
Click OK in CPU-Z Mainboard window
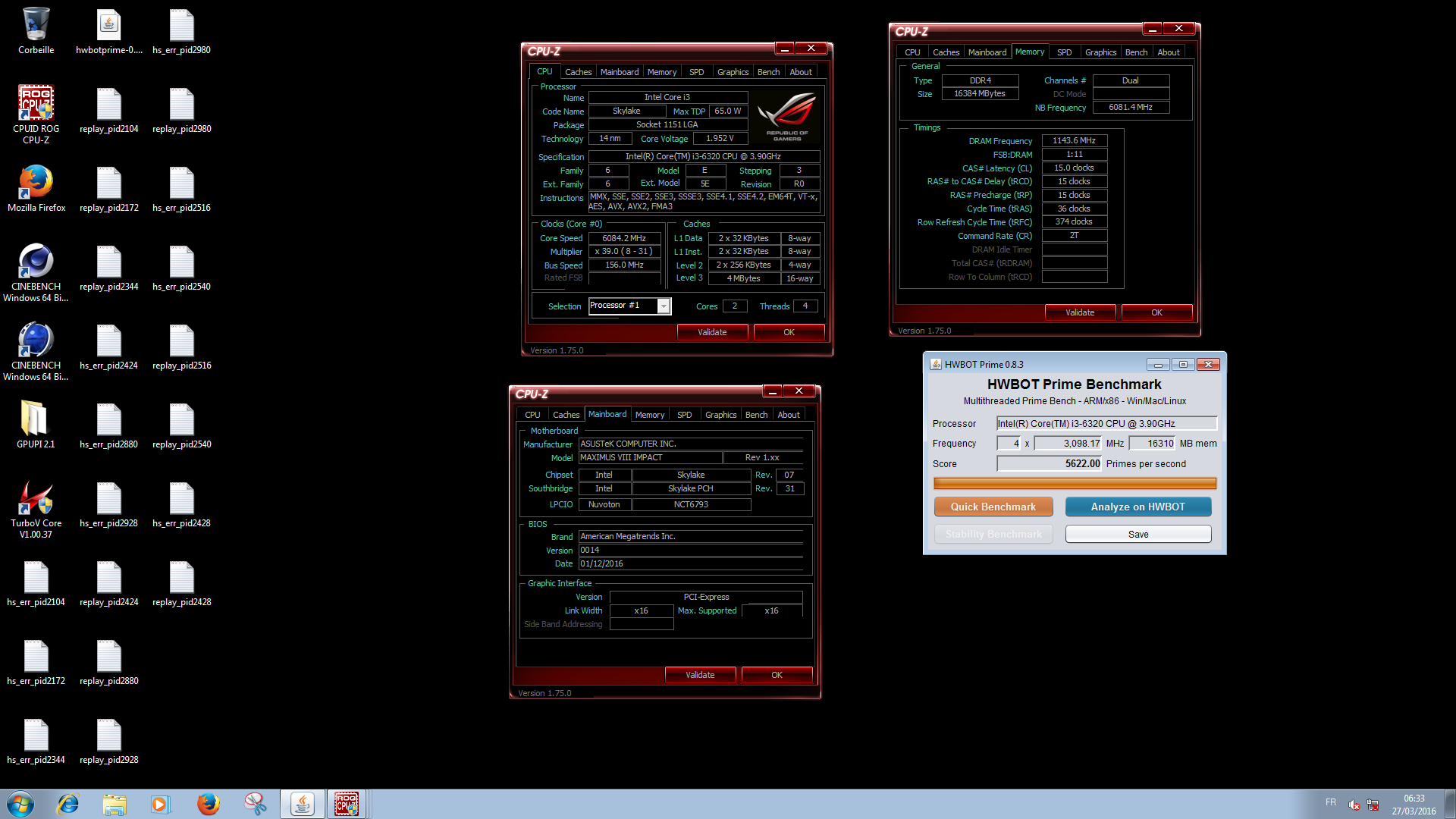[x=777, y=675]
